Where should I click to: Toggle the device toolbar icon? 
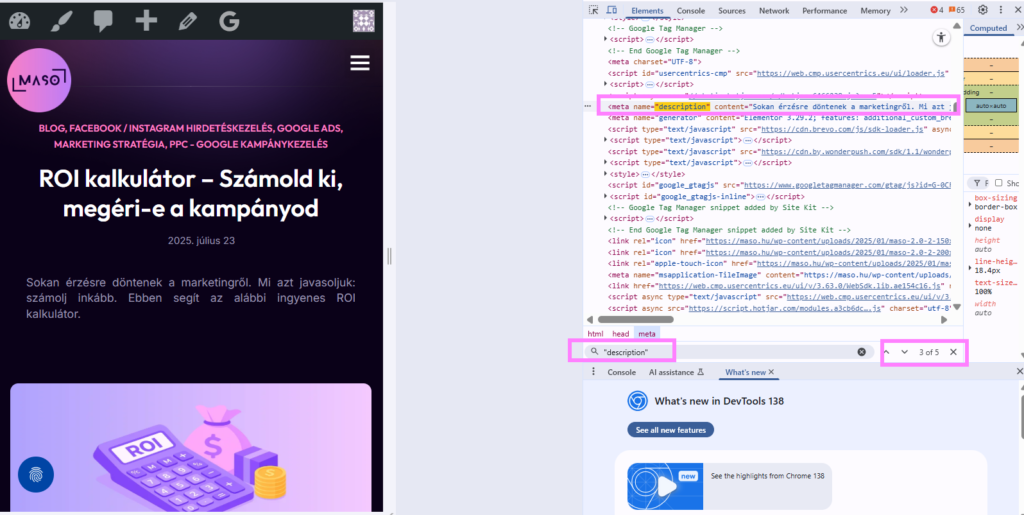[x=612, y=10]
